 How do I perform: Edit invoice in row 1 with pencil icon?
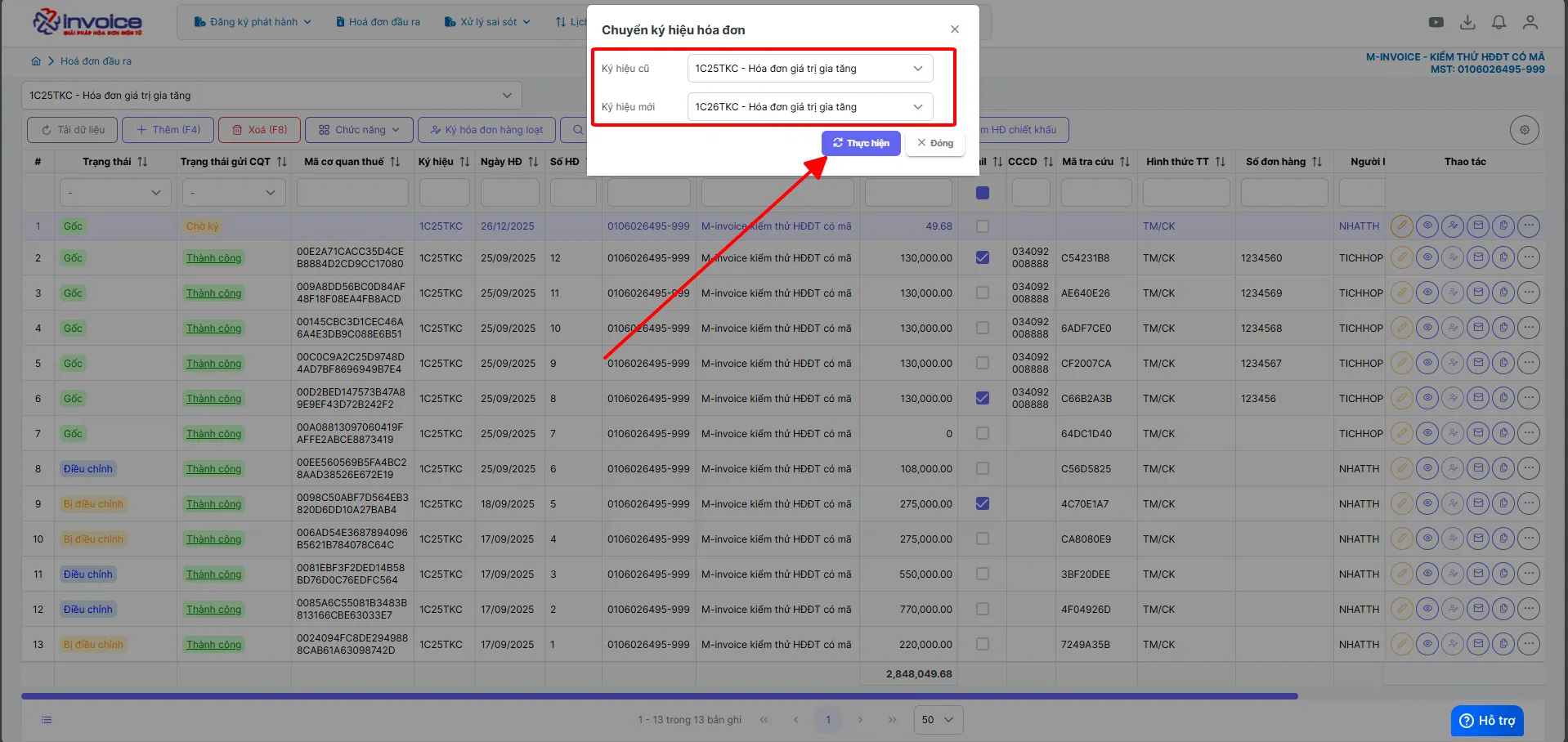click(x=1401, y=226)
